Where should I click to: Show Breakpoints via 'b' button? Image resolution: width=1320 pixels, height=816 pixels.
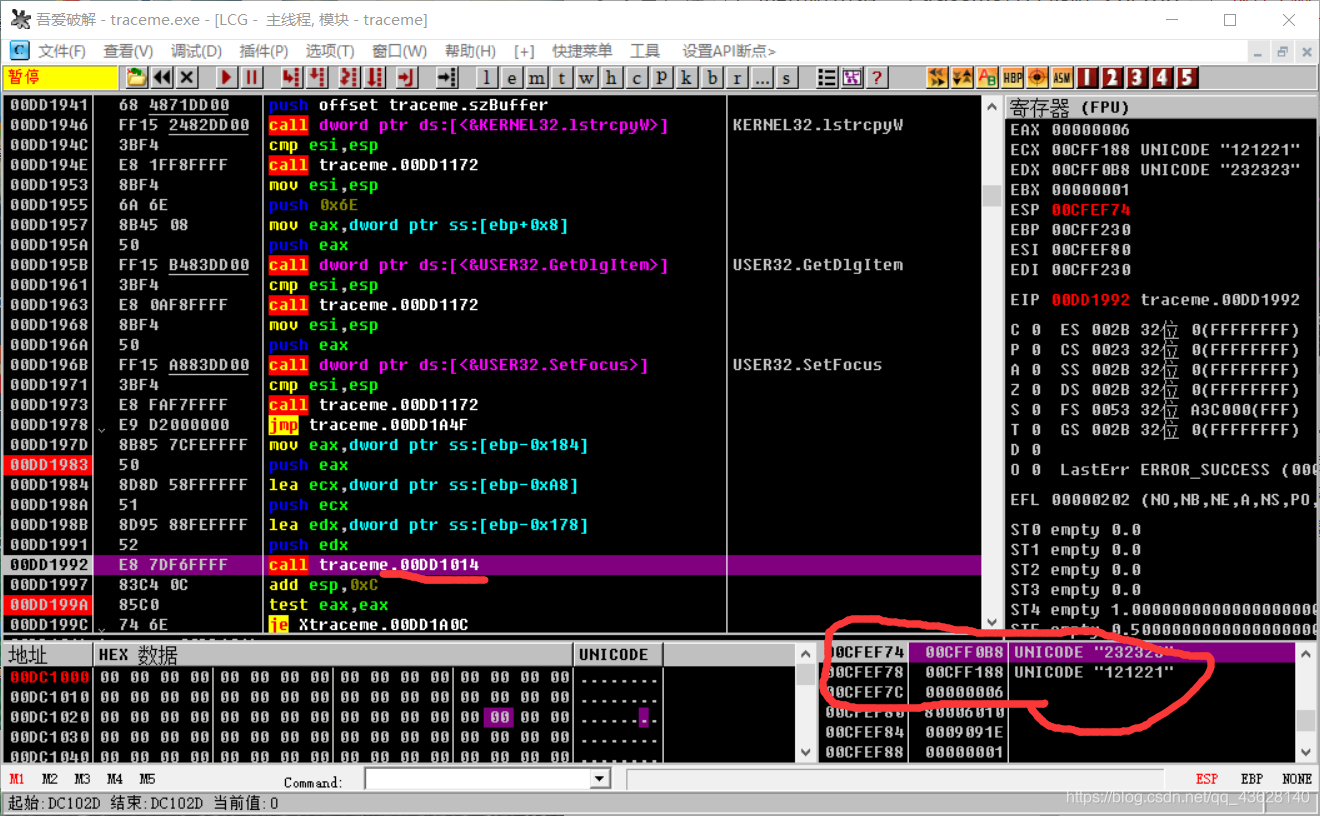(x=712, y=78)
